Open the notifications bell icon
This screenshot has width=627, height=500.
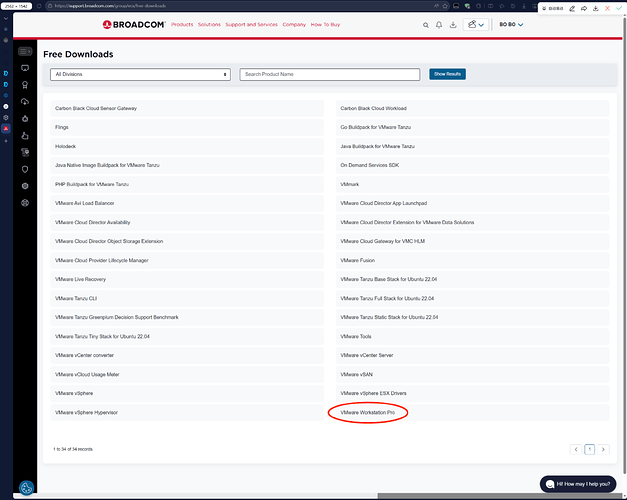(x=439, y=25)
